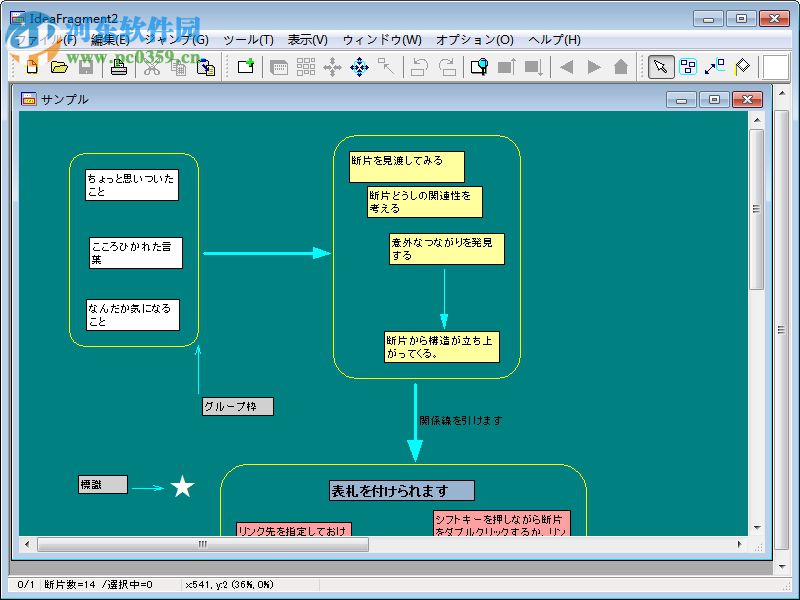Redo the undone action

[448, 67]
